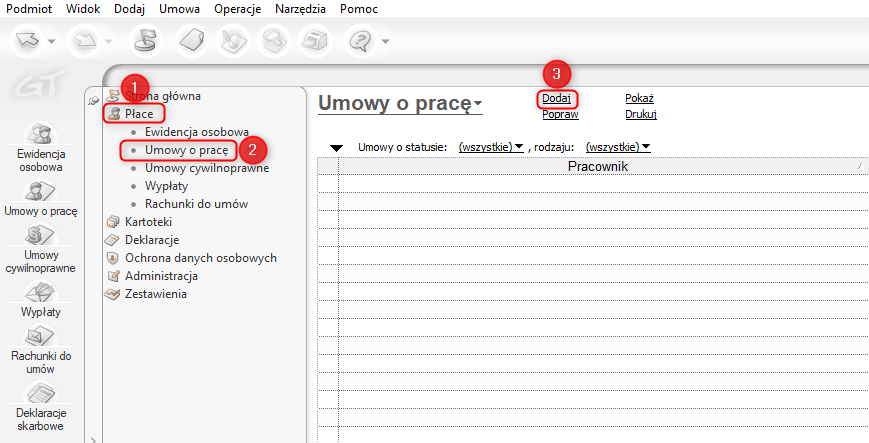The height and width of the screenshot is (443, 869).
Task: Open the back arrow history dropdown
Action: coord(52,41)
